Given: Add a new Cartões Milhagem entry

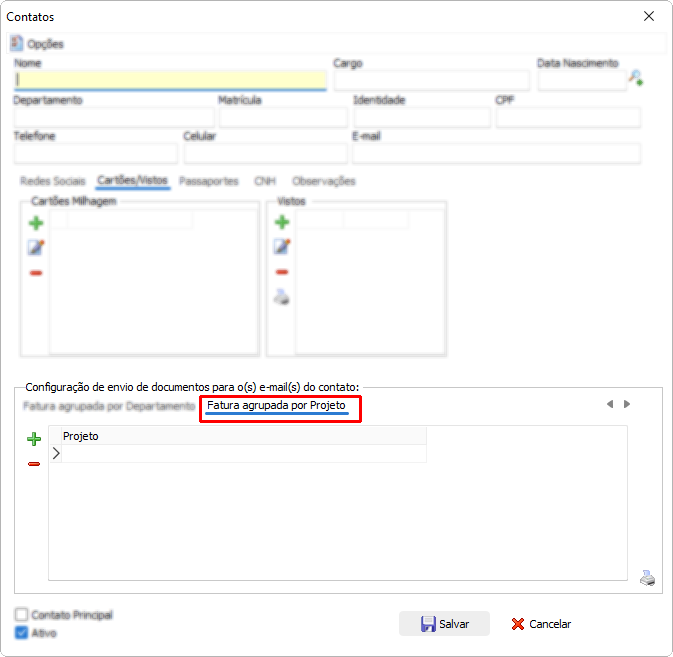Looking at the screenshot, I should [36, 223].
